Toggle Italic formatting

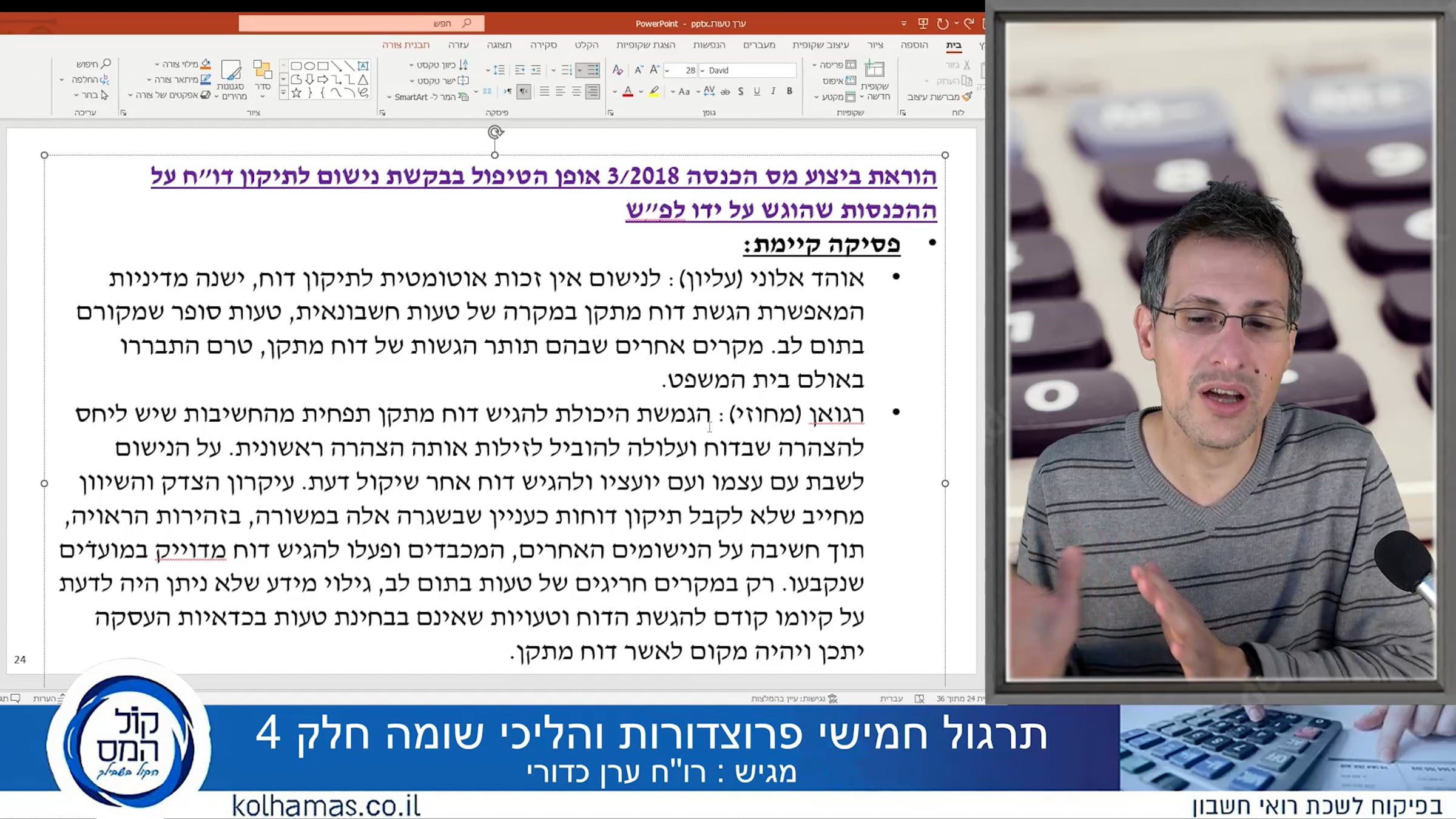coord(773,91)
